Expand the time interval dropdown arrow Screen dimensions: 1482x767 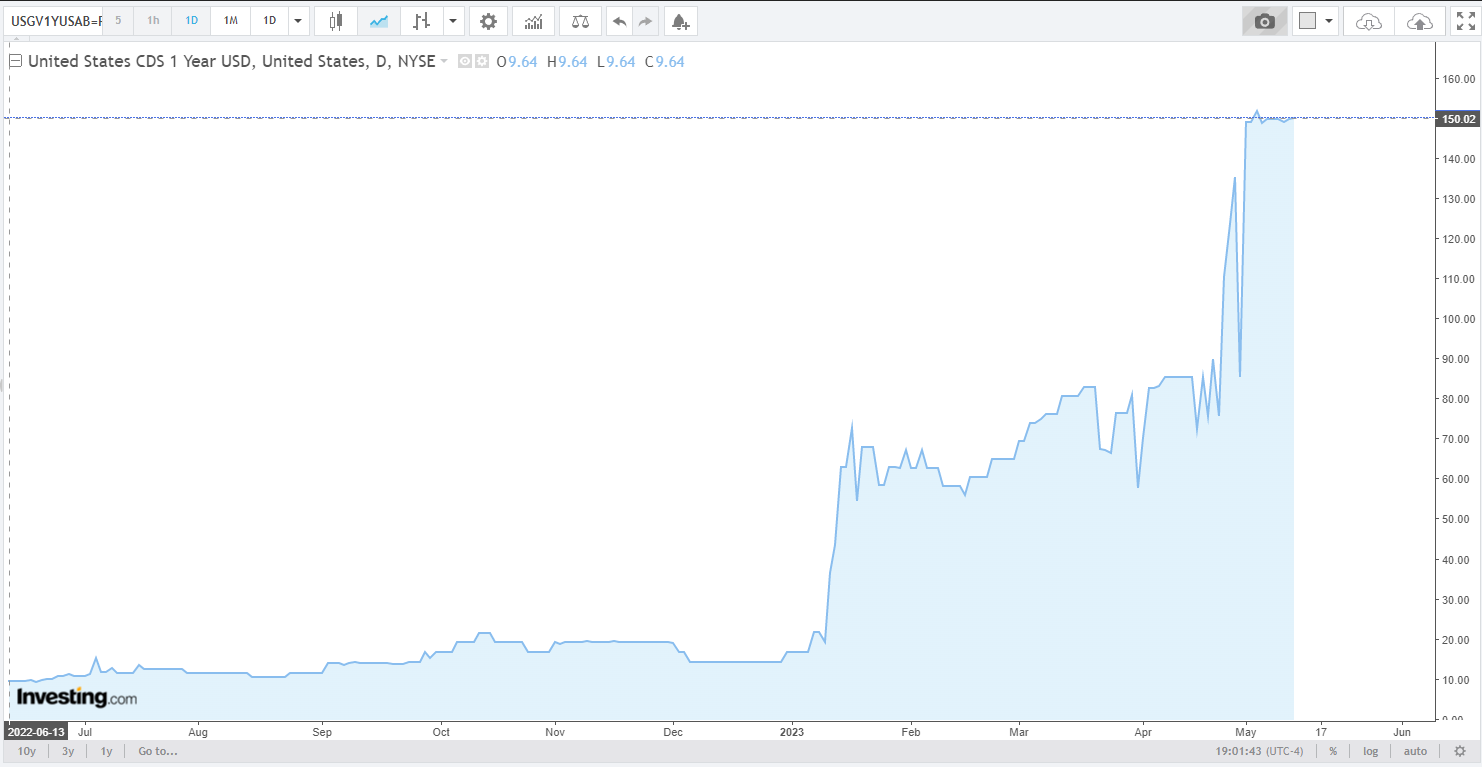click(298, 20)
